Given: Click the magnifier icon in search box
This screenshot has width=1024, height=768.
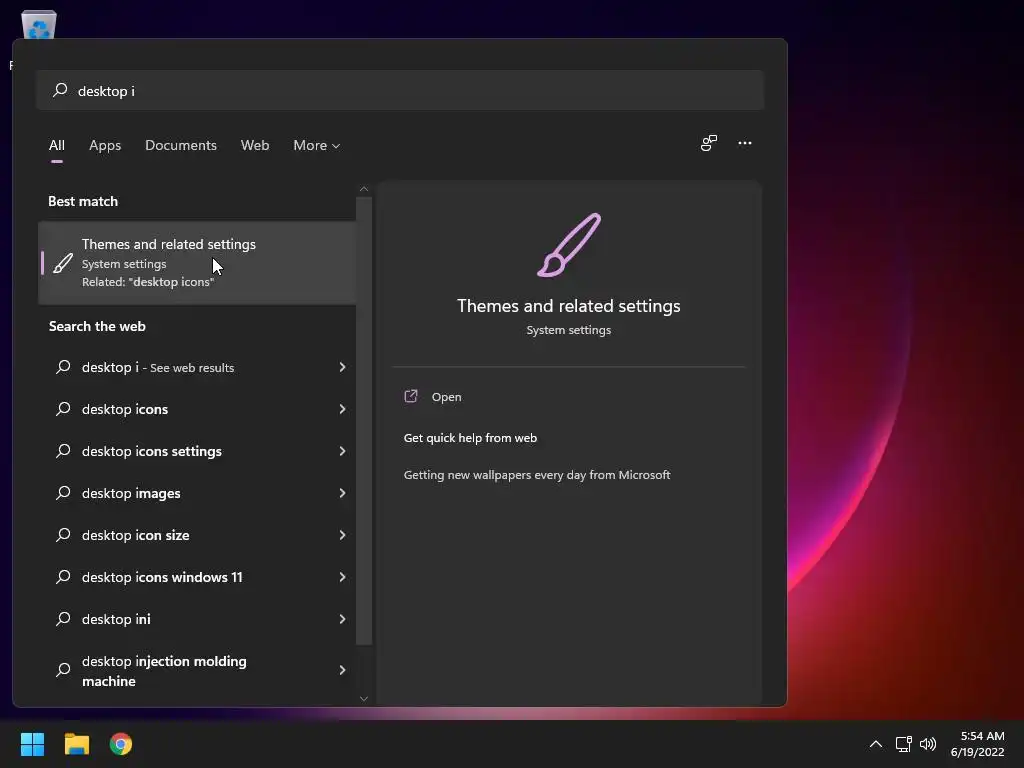Looking at the screenshot, I should [60, 90].
